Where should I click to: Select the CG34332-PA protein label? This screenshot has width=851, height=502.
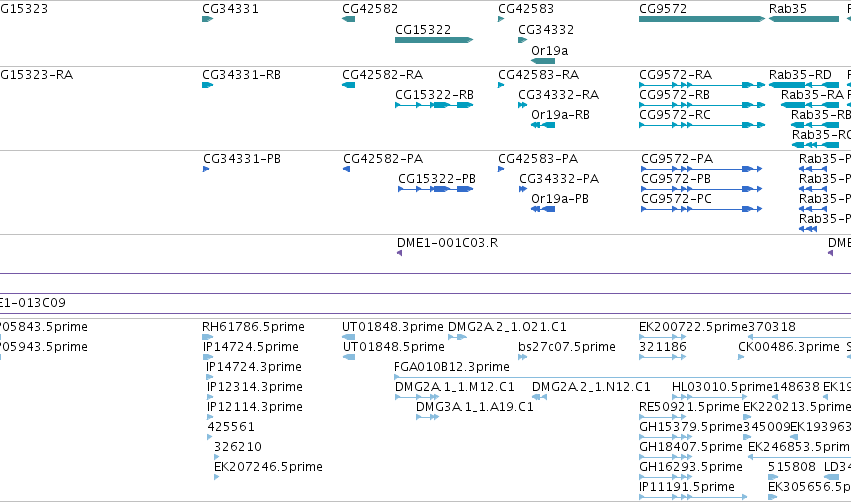point(559,179)
